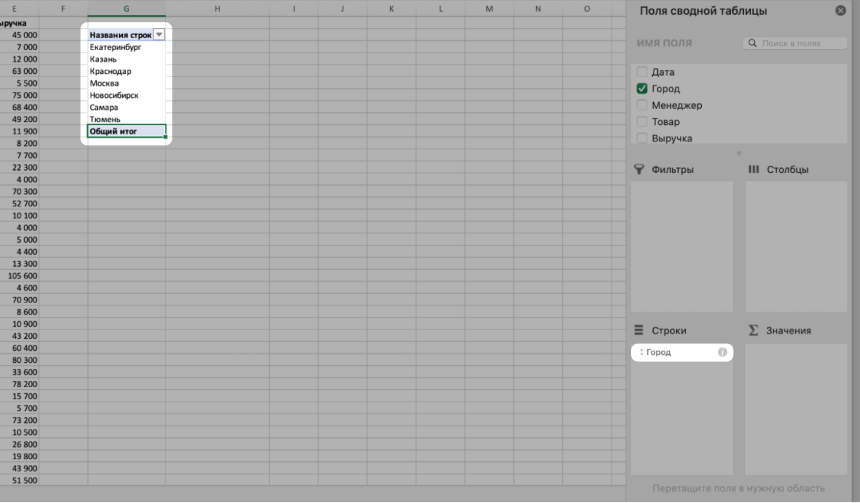Select the cell with value 22 300

coord(19,167)
